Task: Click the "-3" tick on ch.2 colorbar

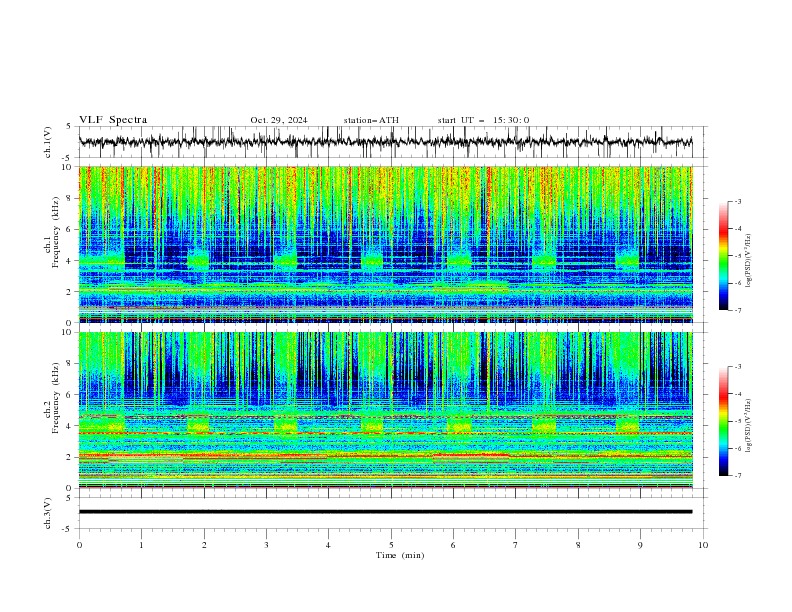Action: (737, 367)
